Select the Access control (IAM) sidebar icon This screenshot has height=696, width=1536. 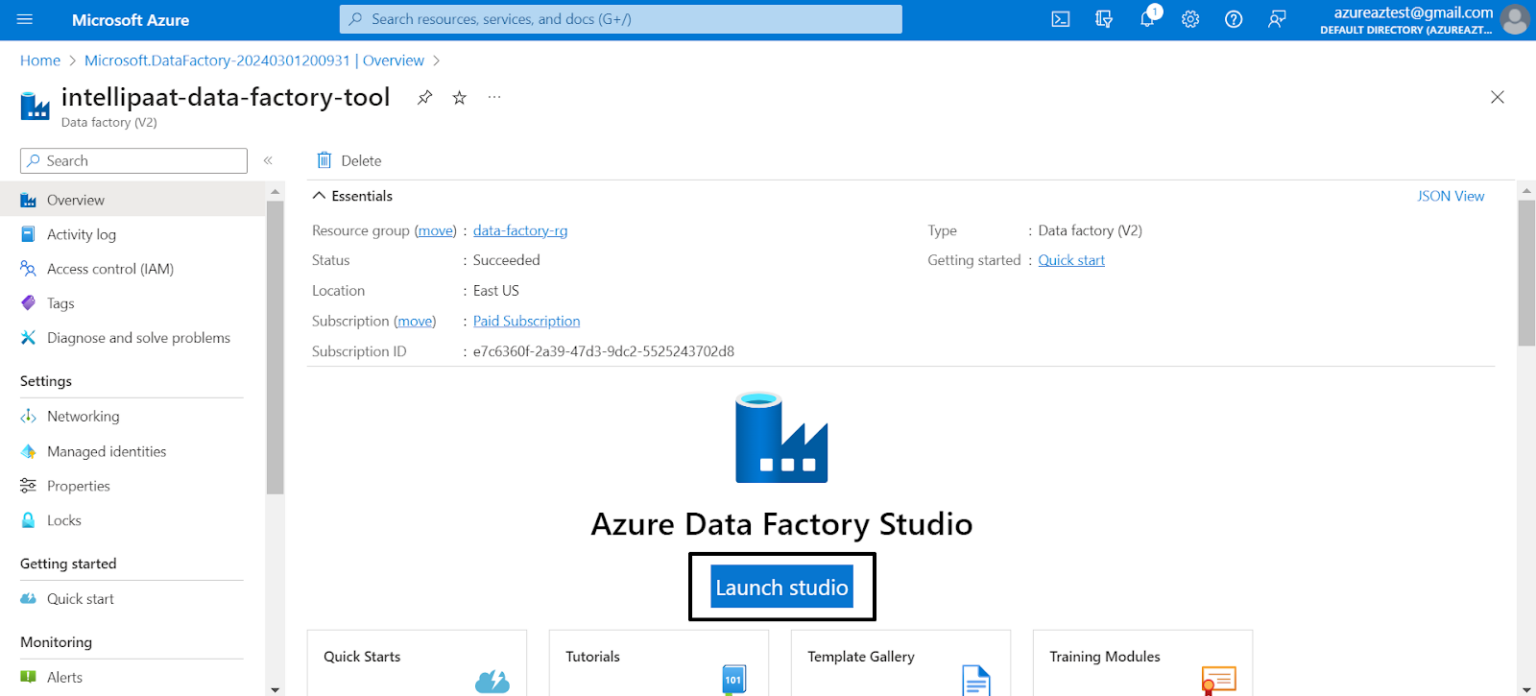click(30, 268)
